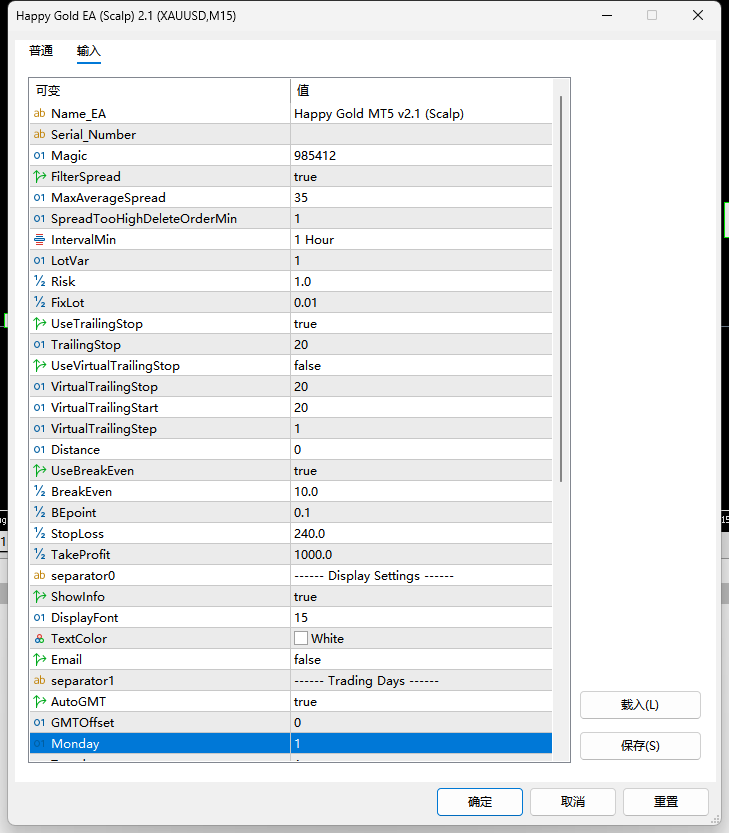The height and width of the screenshot is (833, 729).
Task: Click the 值 column header
Action: 421,90
